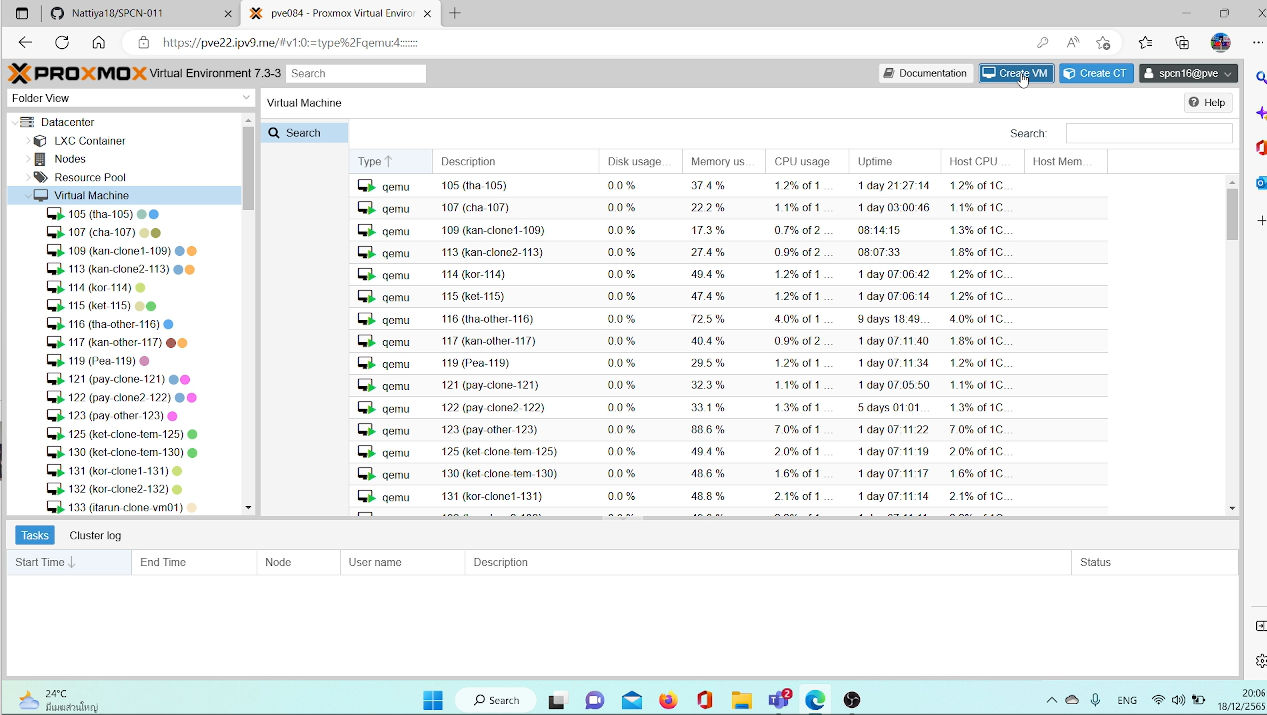1267x715 pixels.
Task: Click the taskbar Search button
Action: coord(497,700)
